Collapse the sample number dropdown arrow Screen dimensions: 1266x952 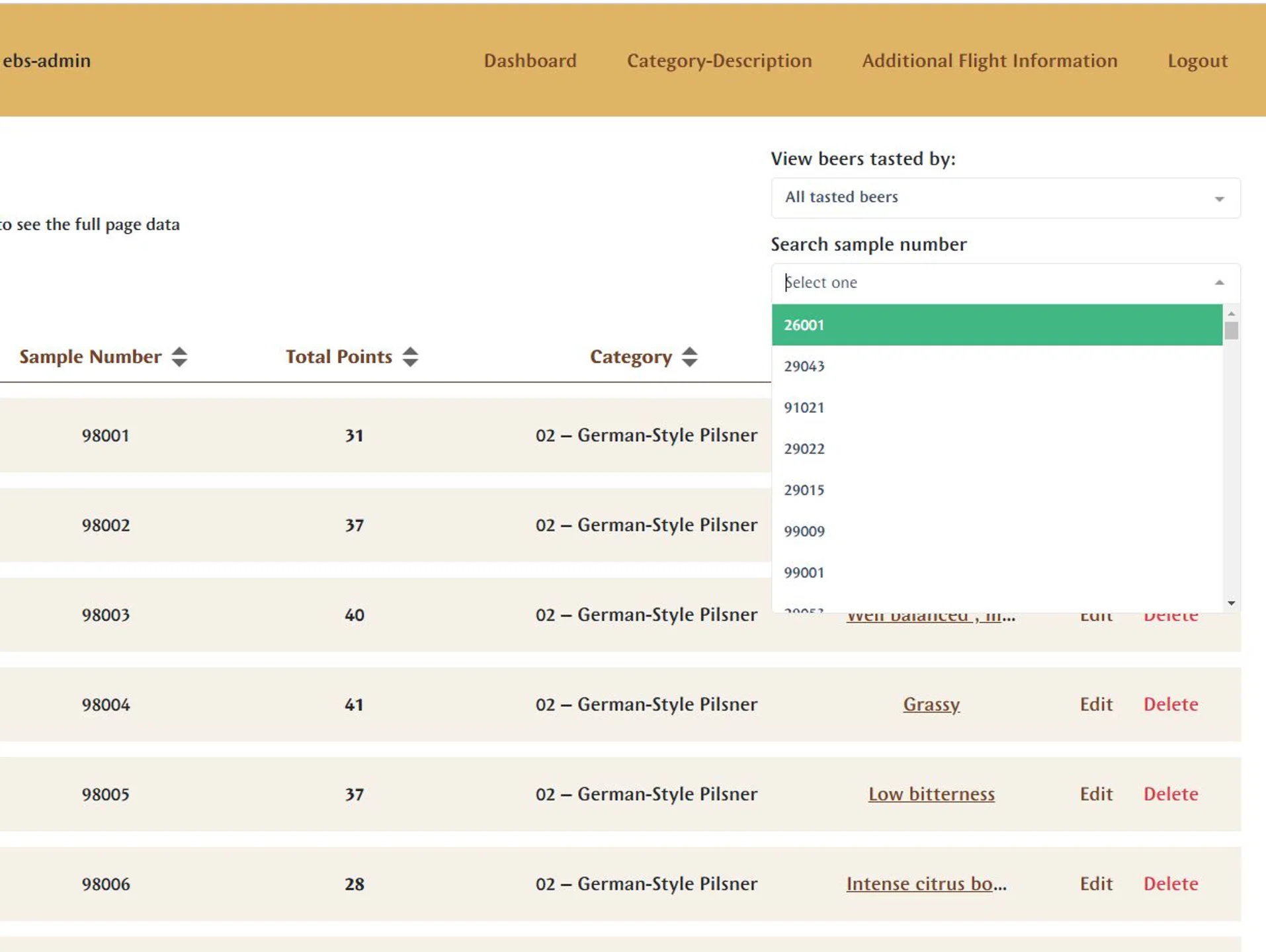(1219, 282)
